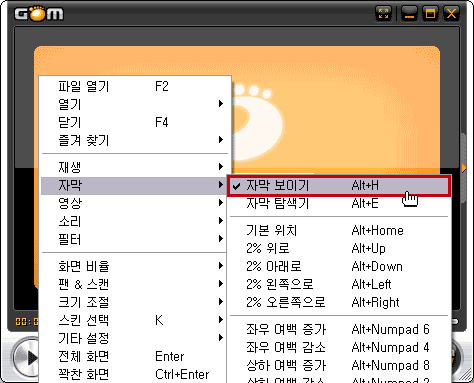Open the 자막 submenu entry
474x383 pixels.
pos(134,185)
